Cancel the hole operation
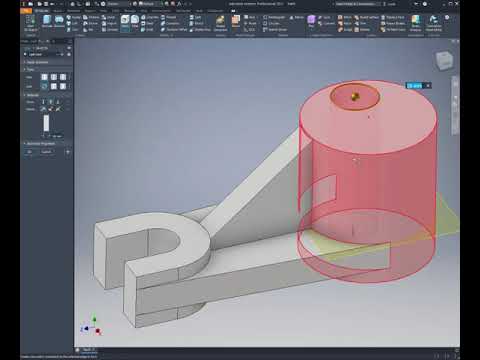480x360 pixels. (x=46, y=152)
